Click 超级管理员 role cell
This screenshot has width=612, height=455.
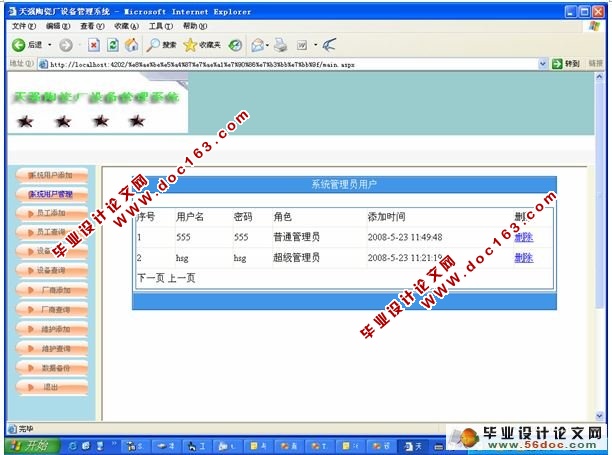(296, 258)
